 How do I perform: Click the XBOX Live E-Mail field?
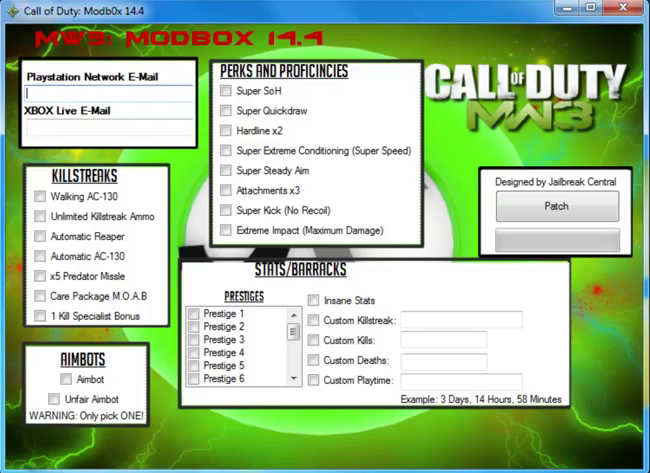point(110,128)
